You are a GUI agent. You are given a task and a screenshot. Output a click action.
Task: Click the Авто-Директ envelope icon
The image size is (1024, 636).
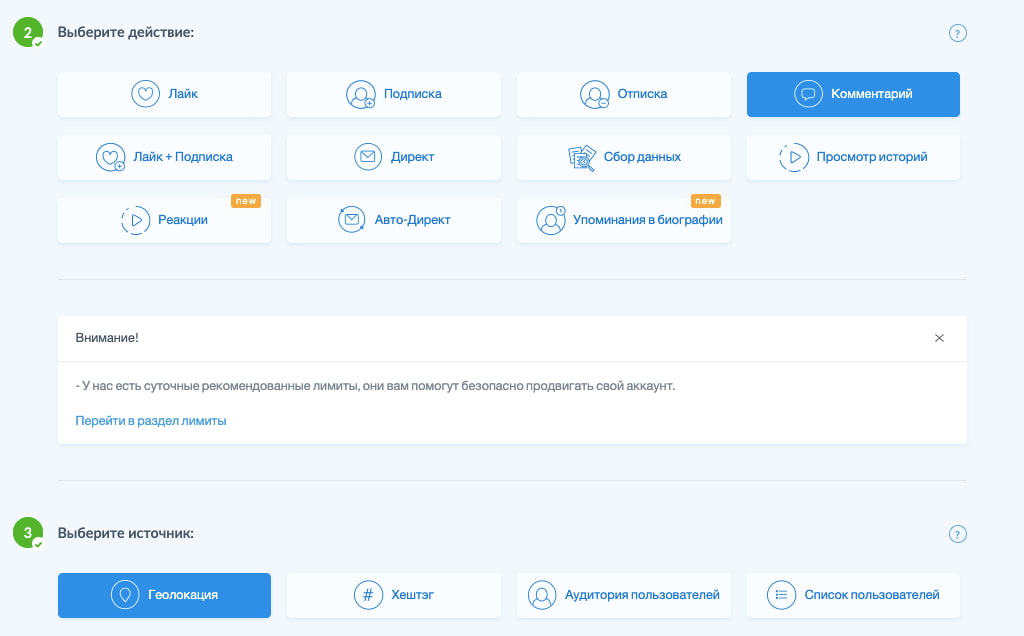[352, 220]
